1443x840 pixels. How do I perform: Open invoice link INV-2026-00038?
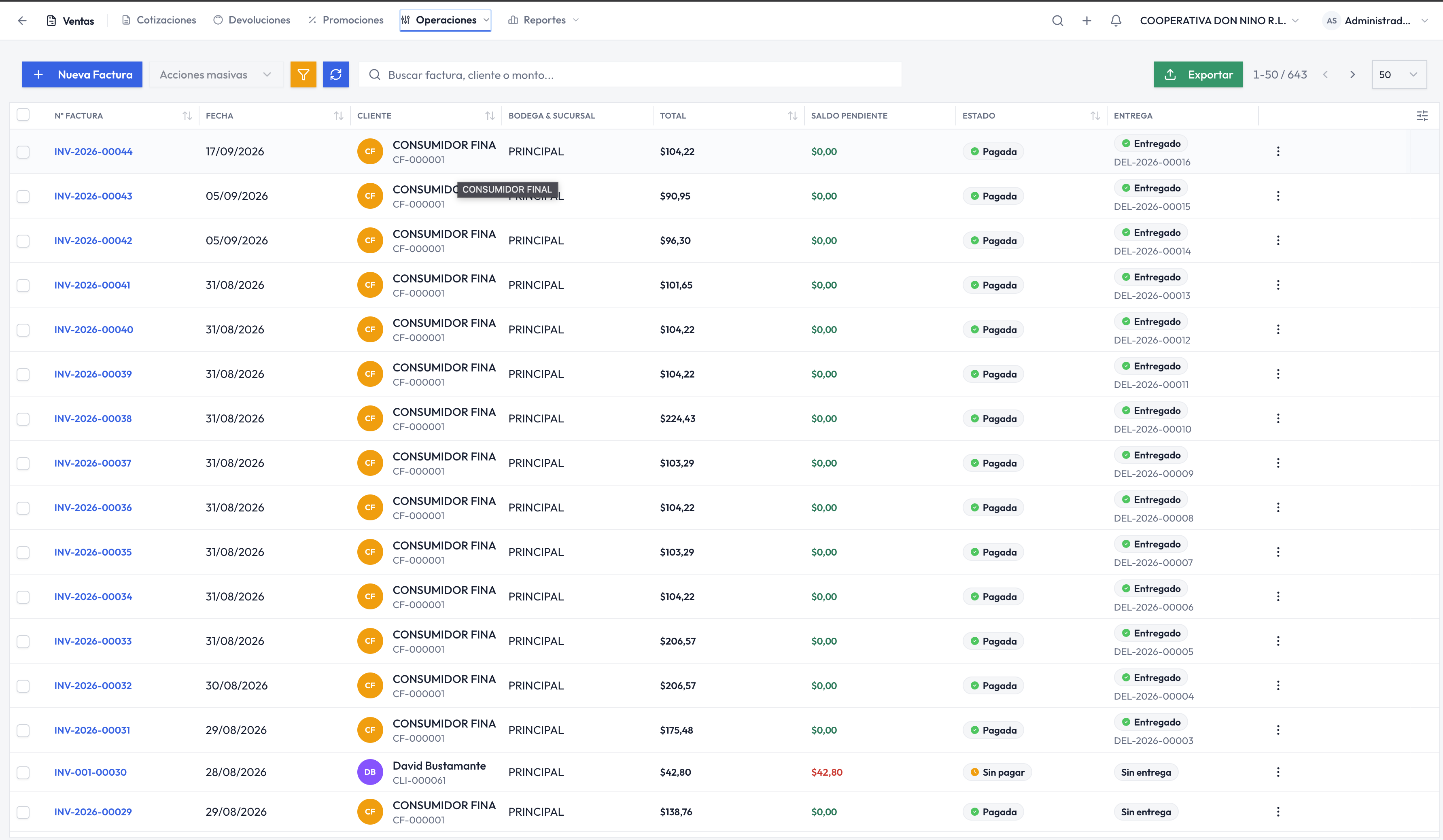coord(93,418)
